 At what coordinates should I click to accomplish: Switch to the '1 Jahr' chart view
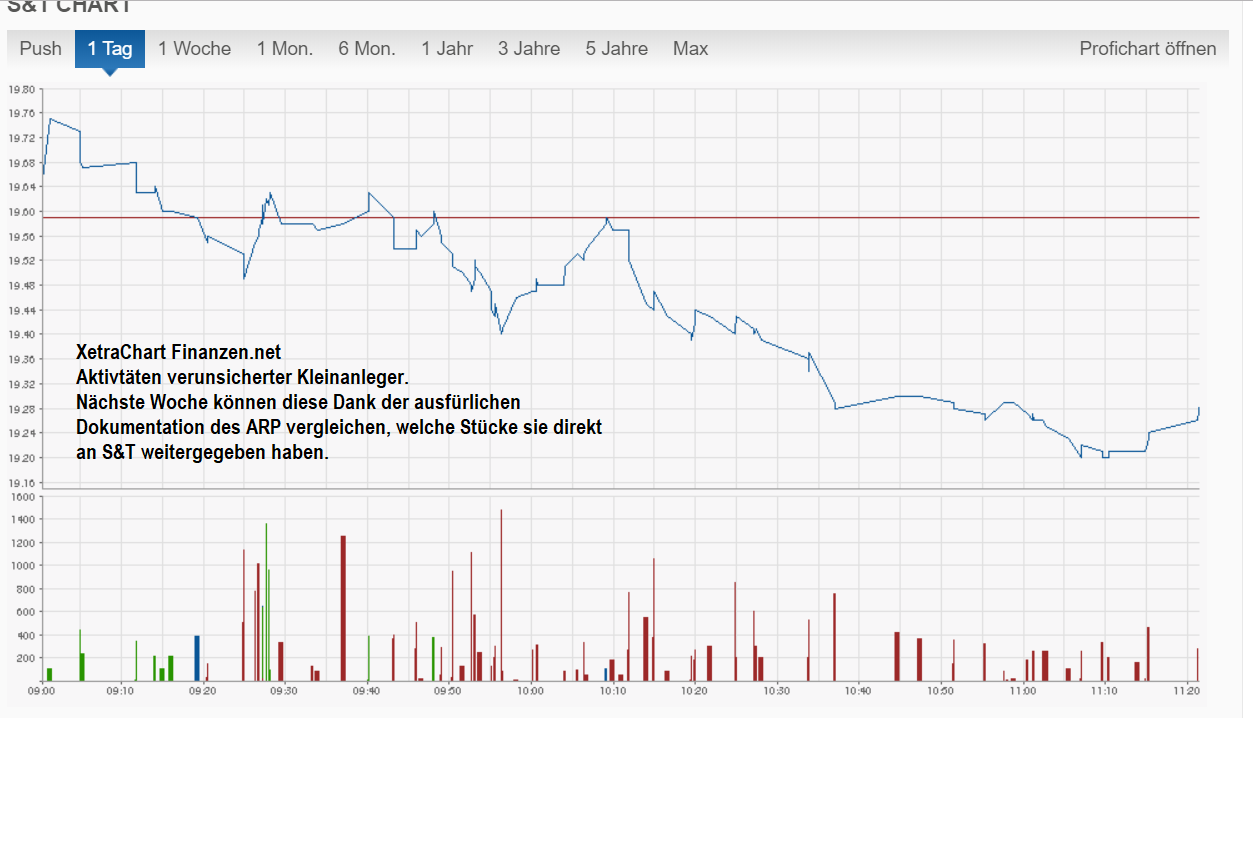click(x=447, y=47)
